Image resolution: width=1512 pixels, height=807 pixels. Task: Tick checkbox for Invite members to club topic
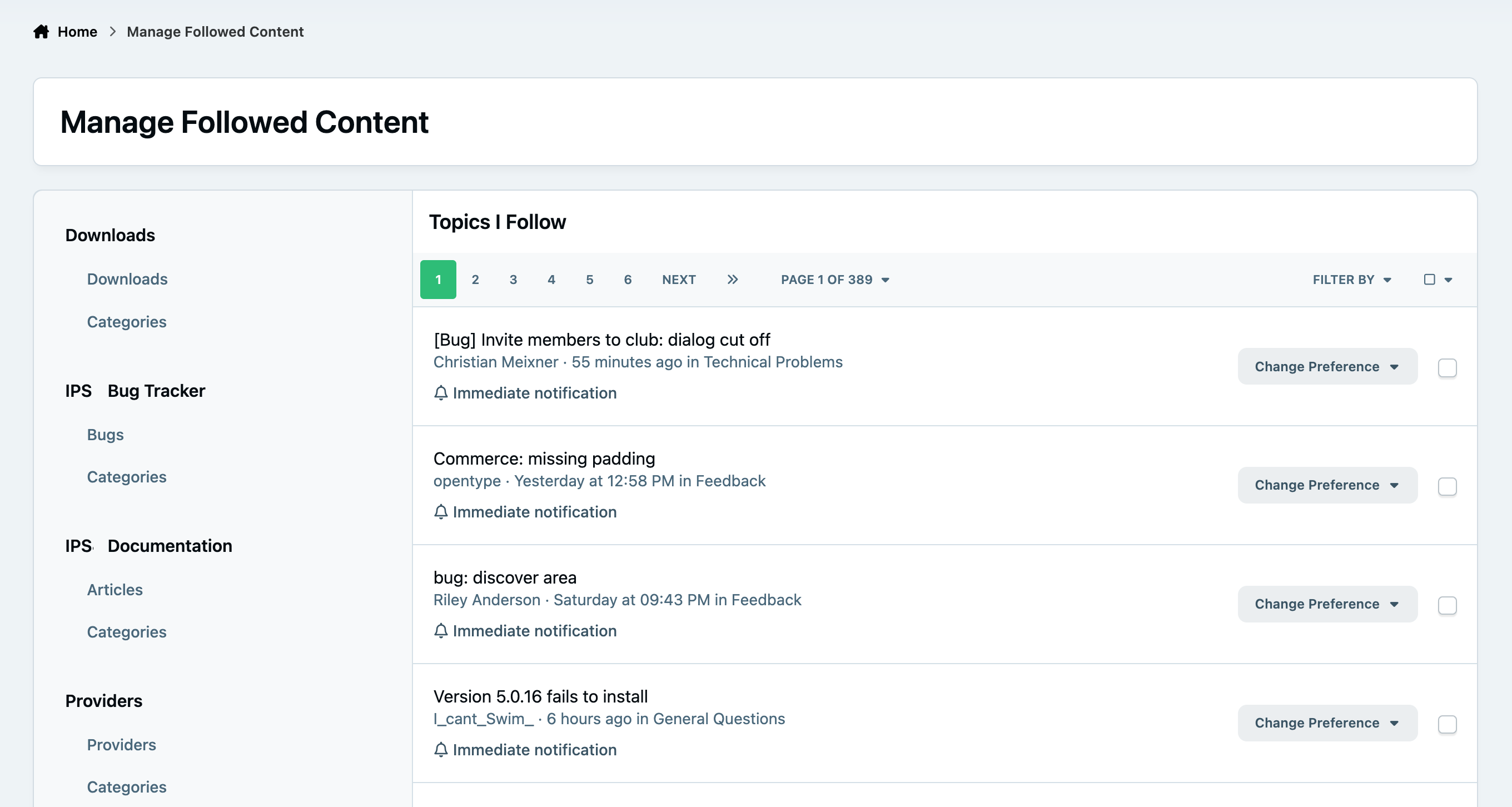pyautogui.click(x=1448, y=368)
